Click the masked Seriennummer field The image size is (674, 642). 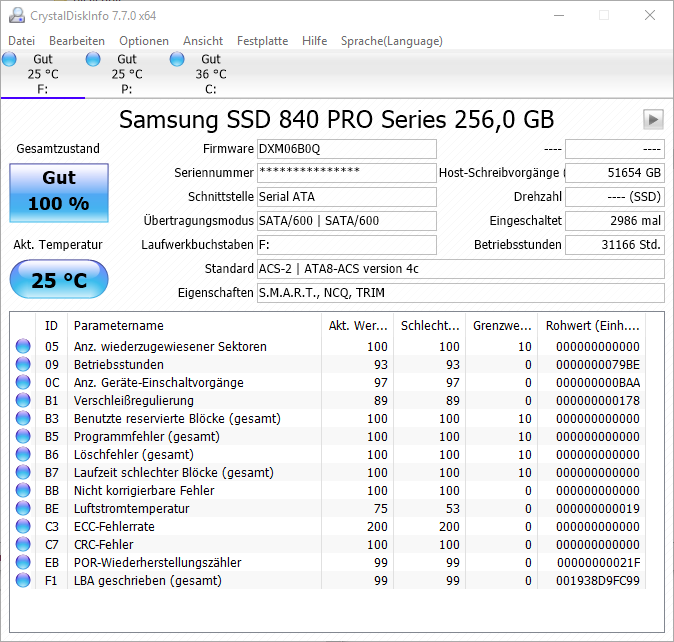pos(347,173)
